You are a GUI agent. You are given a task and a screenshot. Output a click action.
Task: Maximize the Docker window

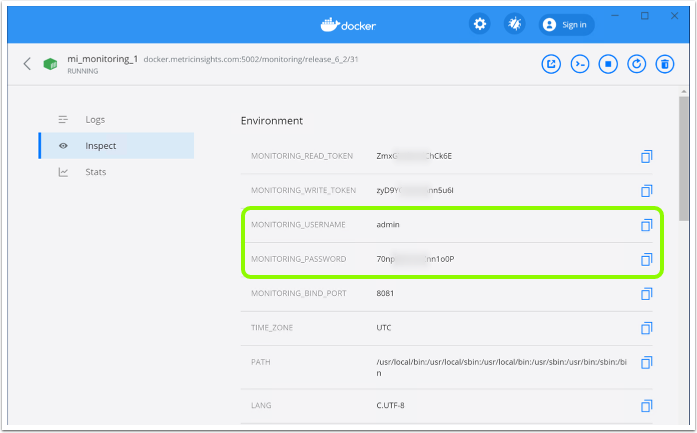coord(645,16)
